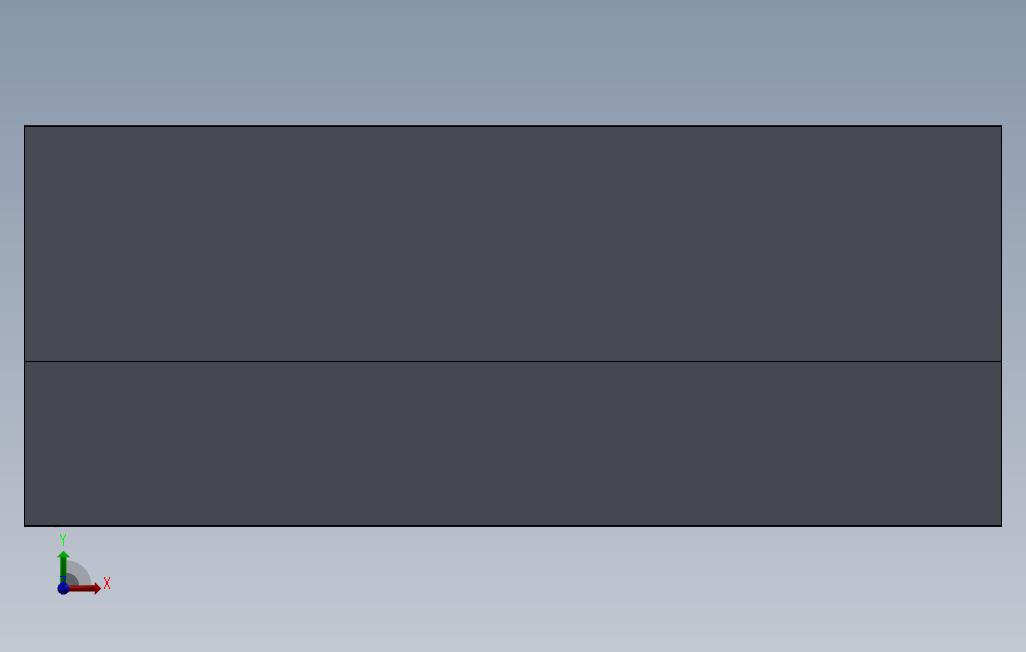Select the right vertical edge of the model

point(1001,325)
